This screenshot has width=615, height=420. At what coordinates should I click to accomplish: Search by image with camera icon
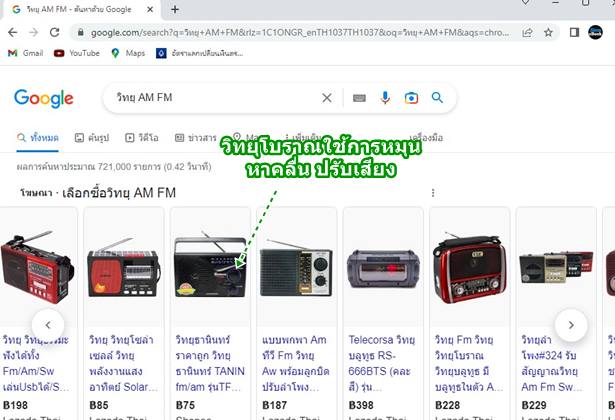pos(411,98)
